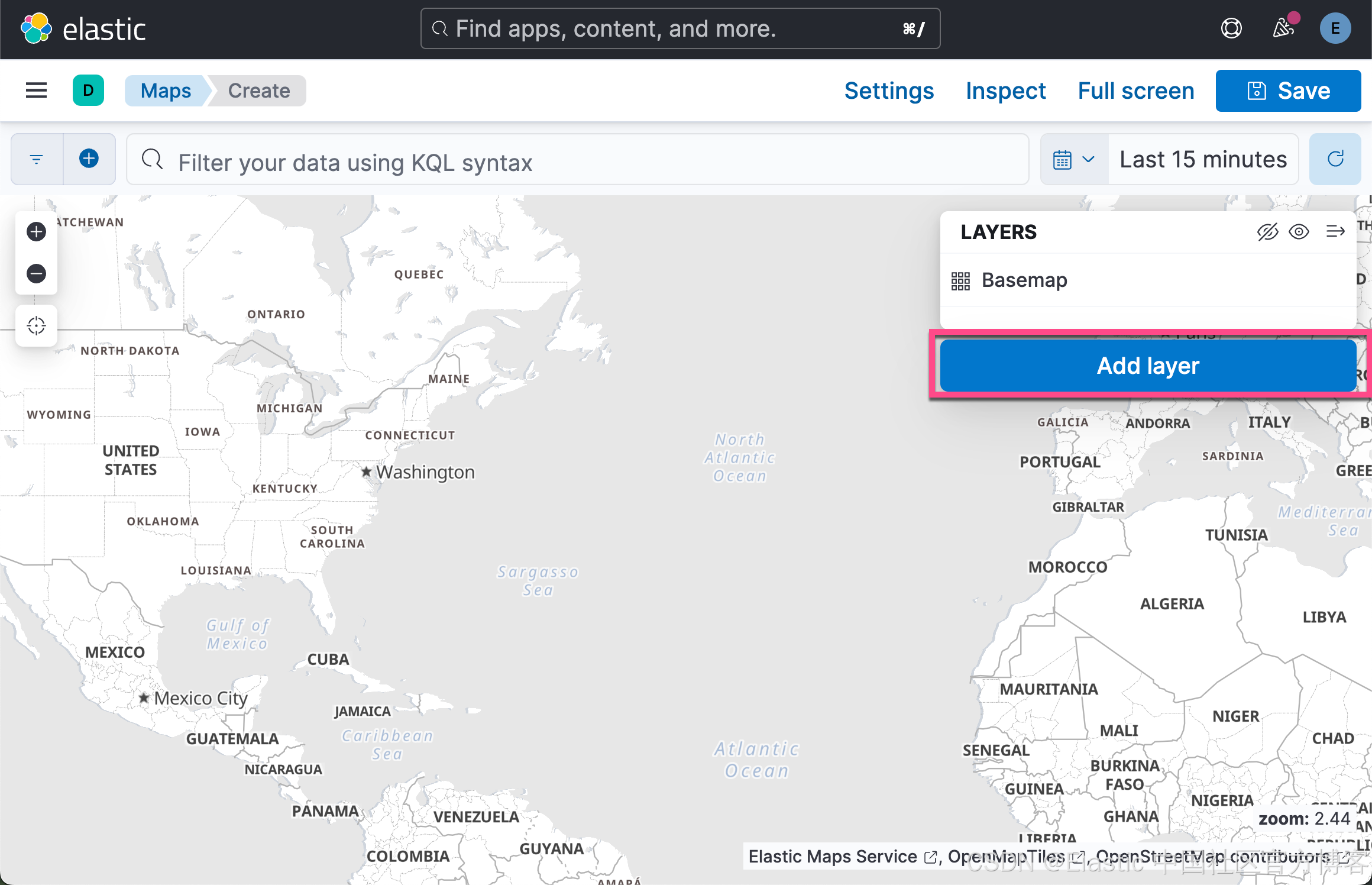Screen dimensions: 1372x885
Task: Show all layers with the eye icon
Action: click(1299, 231)
